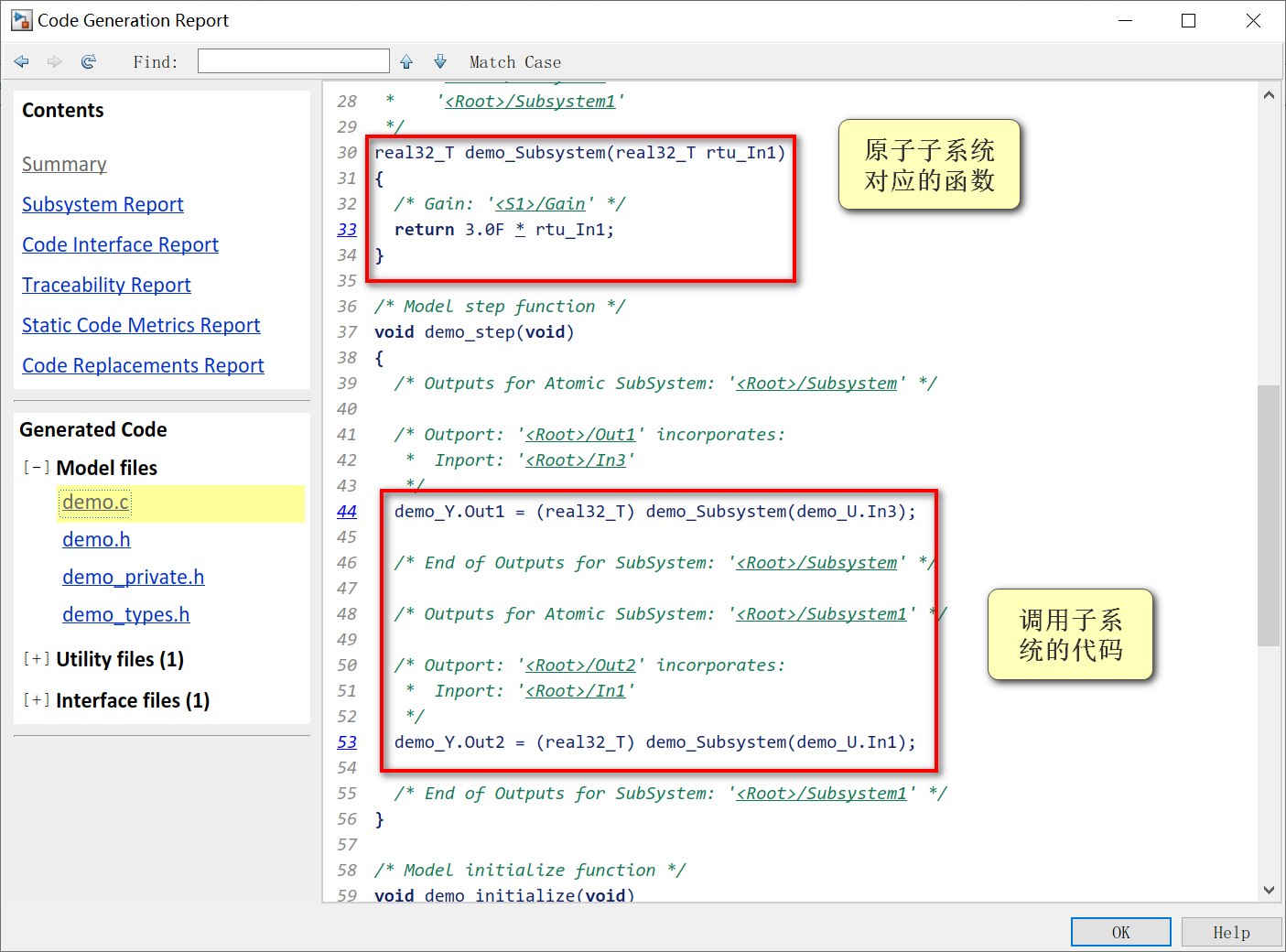Collapse the Model files group
The height and width of the screenshot is (952, 1286).
pos(36,468)
